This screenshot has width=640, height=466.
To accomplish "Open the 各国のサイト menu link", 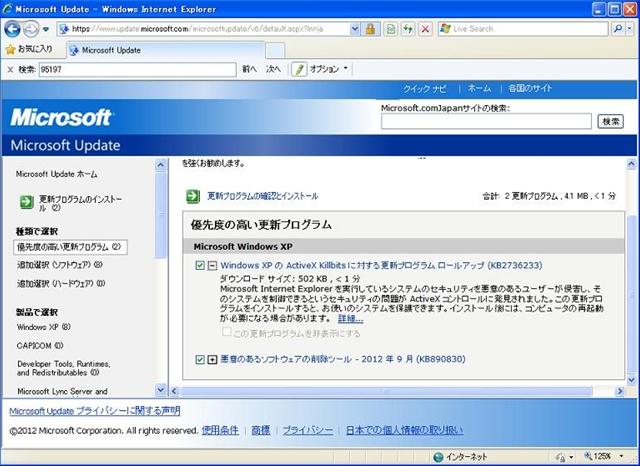I will click(530, 88).
